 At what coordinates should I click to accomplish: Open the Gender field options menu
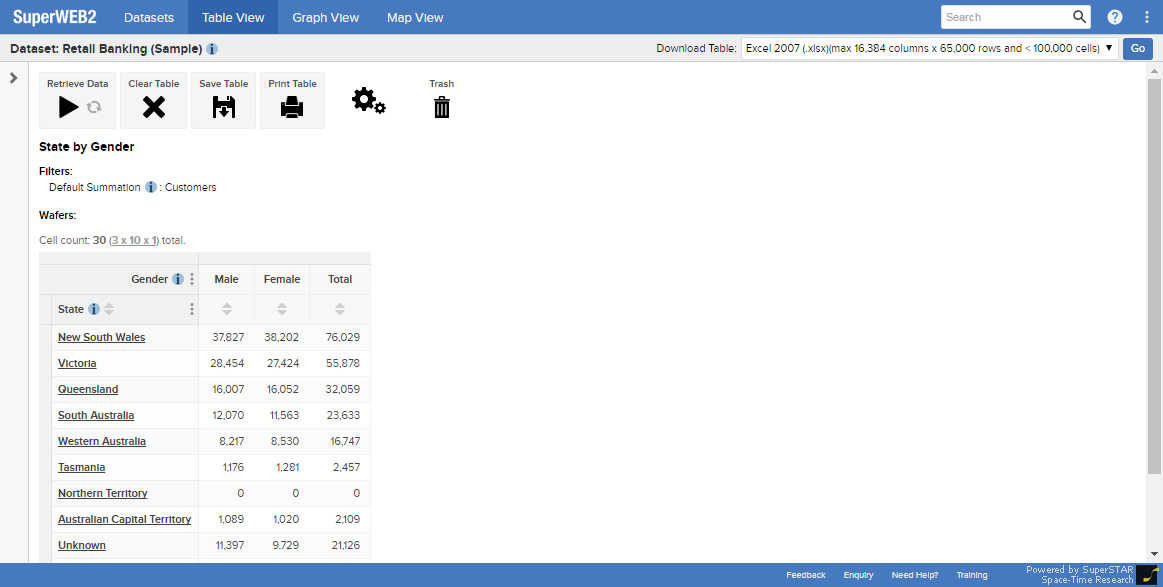point(192,280)
